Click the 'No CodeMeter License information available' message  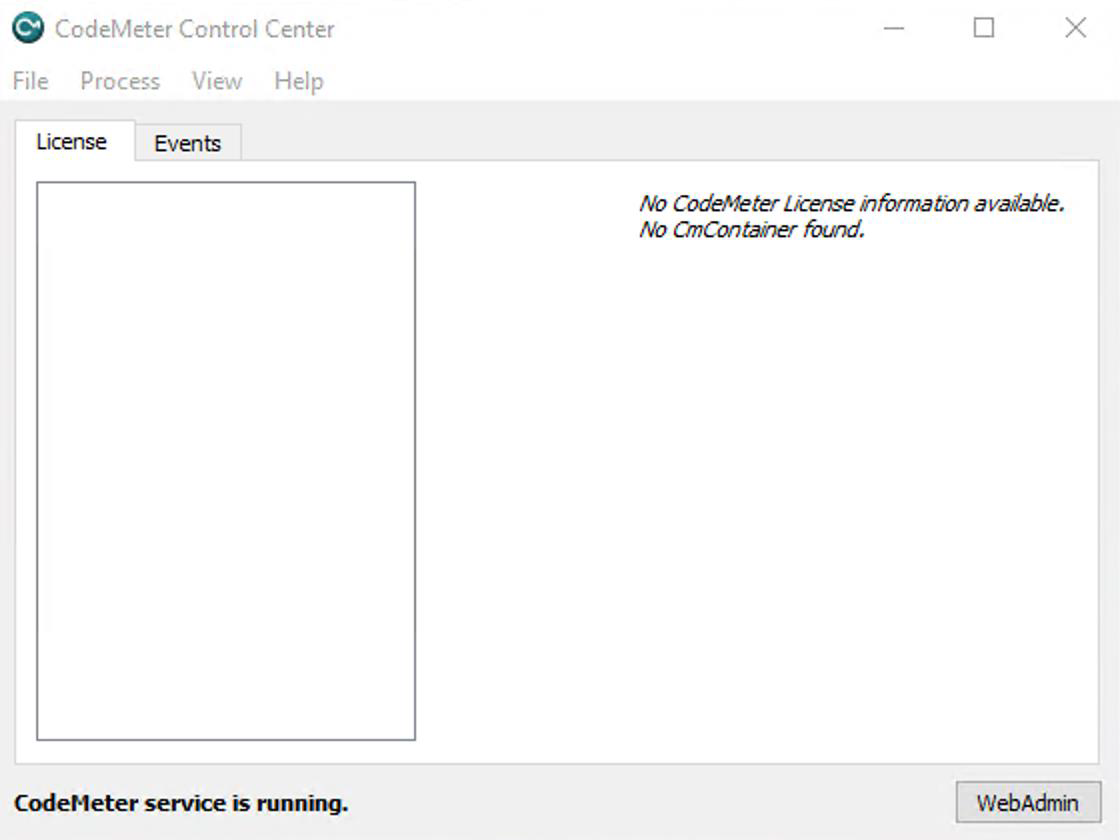tap(851, 204)
